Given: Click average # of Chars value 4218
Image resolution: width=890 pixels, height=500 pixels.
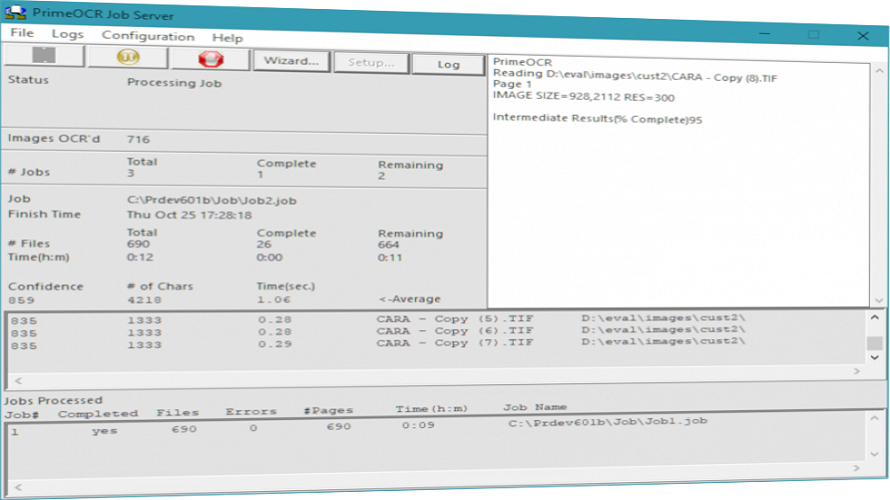Looking at the screenshot, I should 144,300.
